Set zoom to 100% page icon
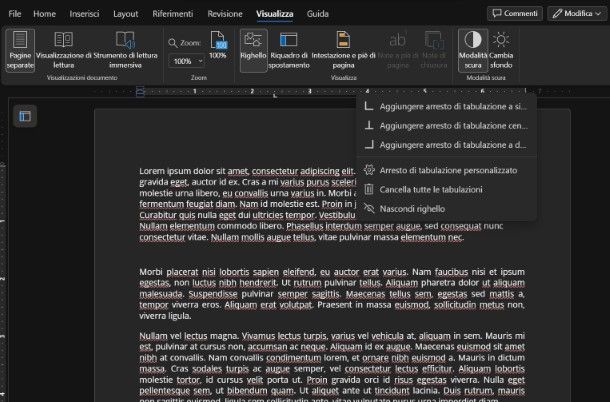This screenshot has width=610, height=402. (x=218, y=45)
